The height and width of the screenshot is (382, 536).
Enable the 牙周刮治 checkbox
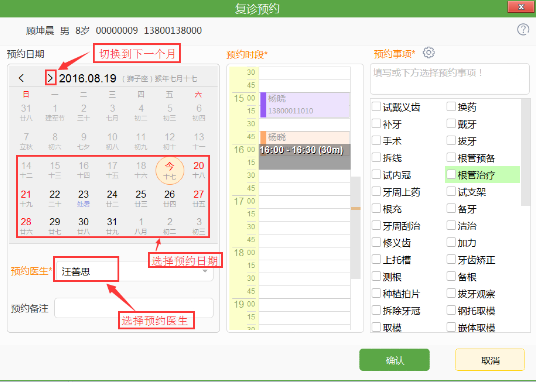pyautogui.click(x=376, y=225)
